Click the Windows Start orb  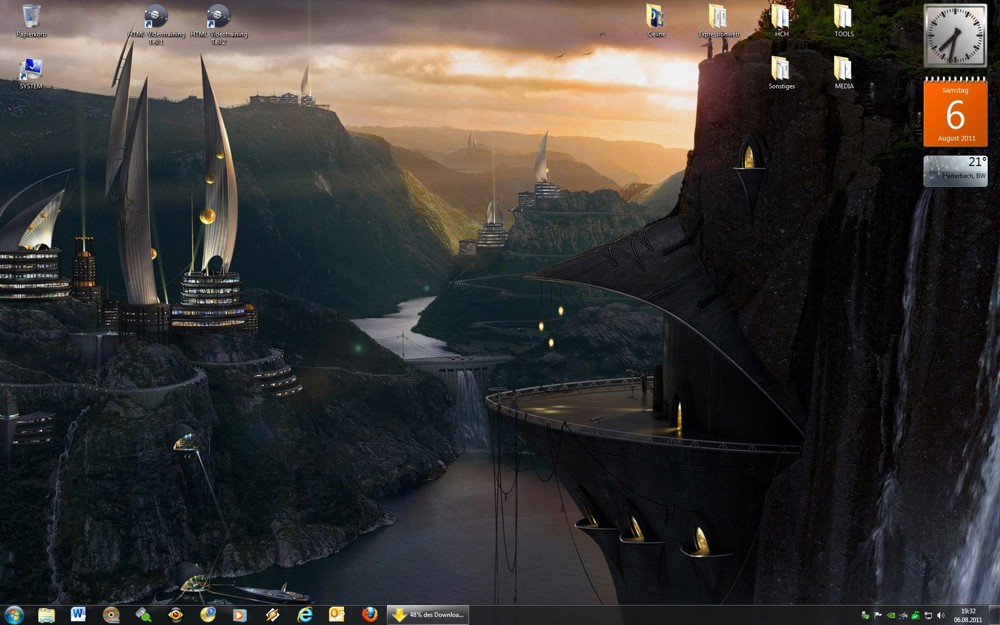[14, 614]
